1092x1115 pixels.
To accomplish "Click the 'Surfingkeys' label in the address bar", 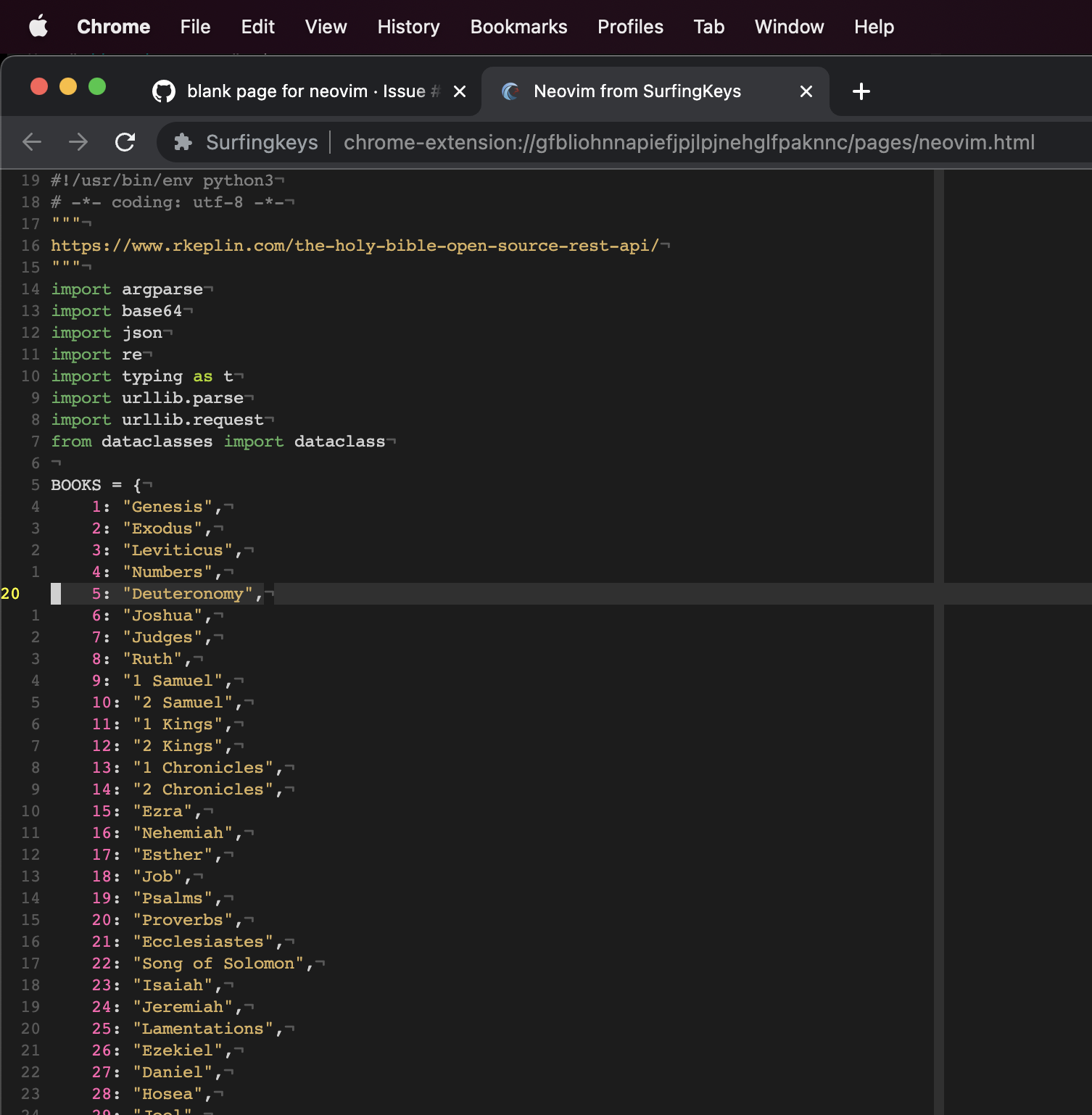I will point(261,142).
